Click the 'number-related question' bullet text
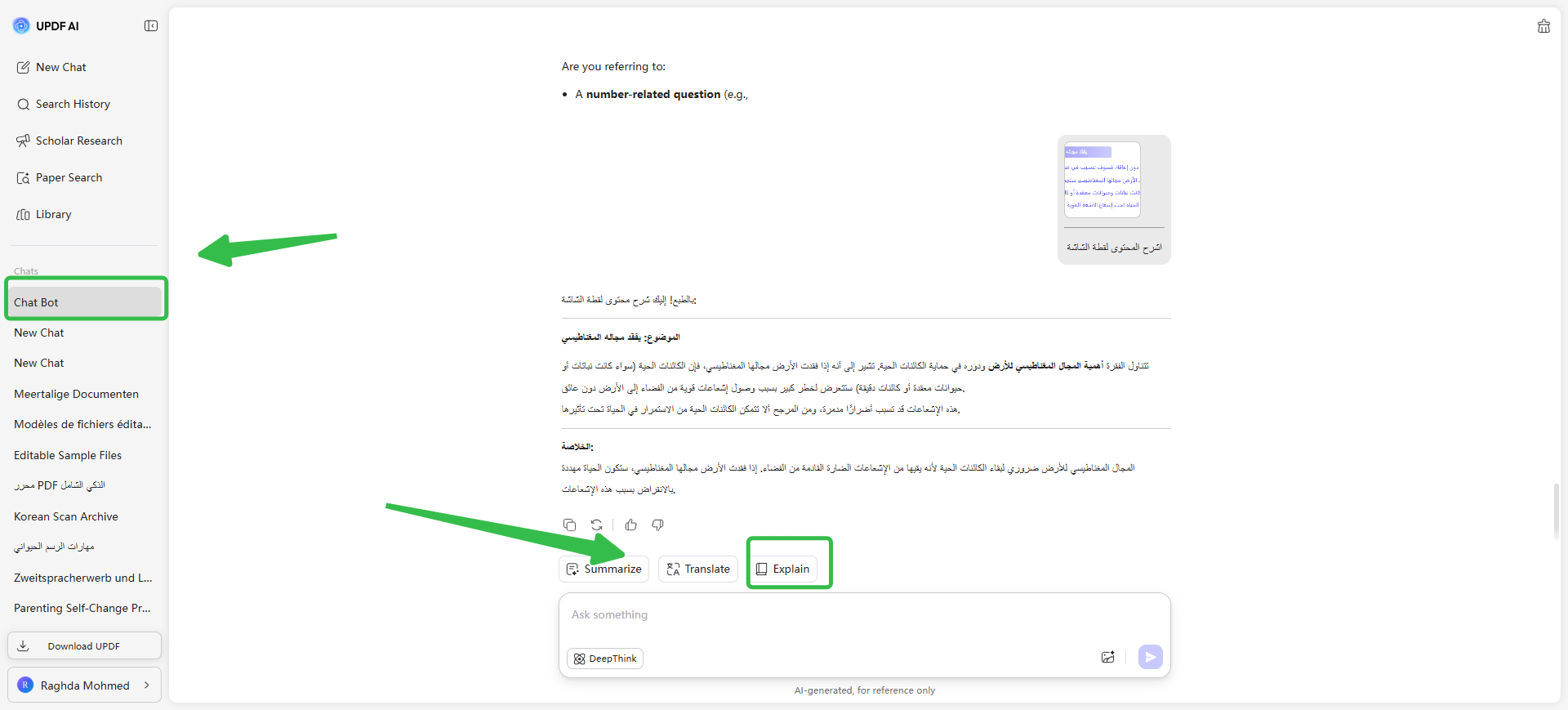The height and width of the screenshot is (710, 1568). click(x=653, y=94)
